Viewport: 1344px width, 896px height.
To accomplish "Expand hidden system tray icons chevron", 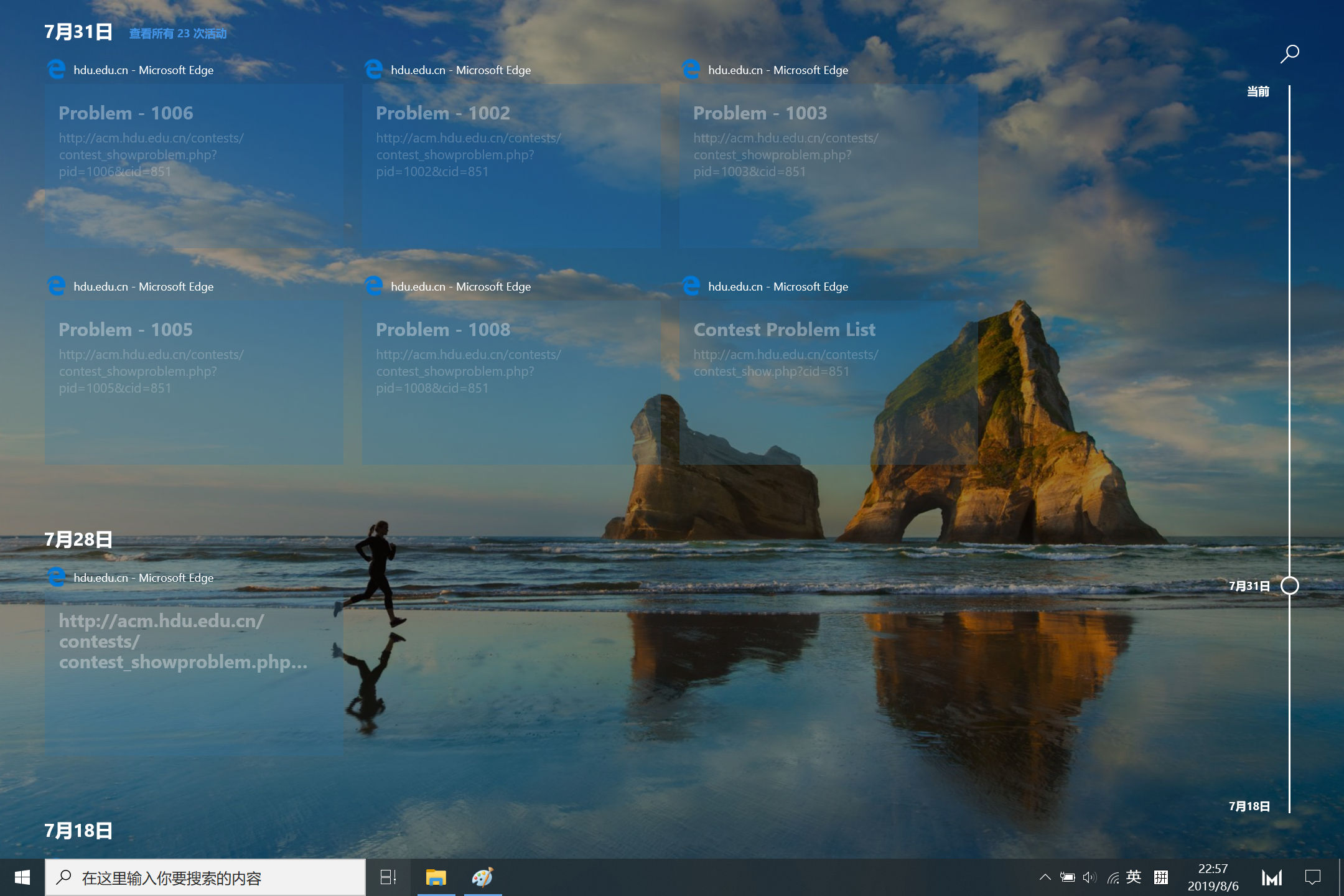I will tap(1045, 877).
